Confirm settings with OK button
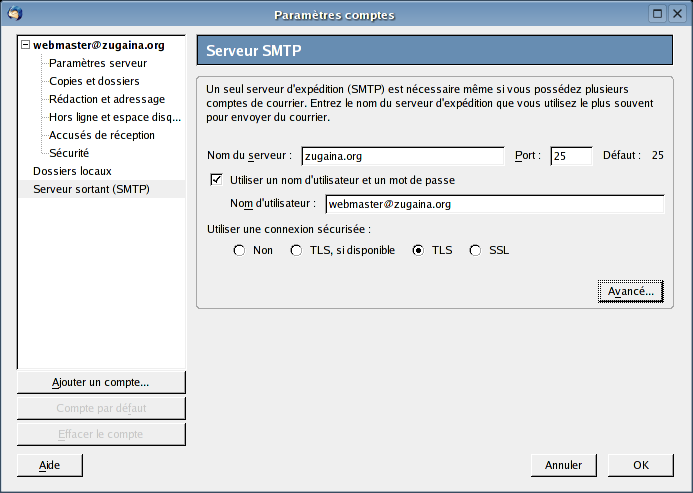693x493 pixels. tap(641, 465)
